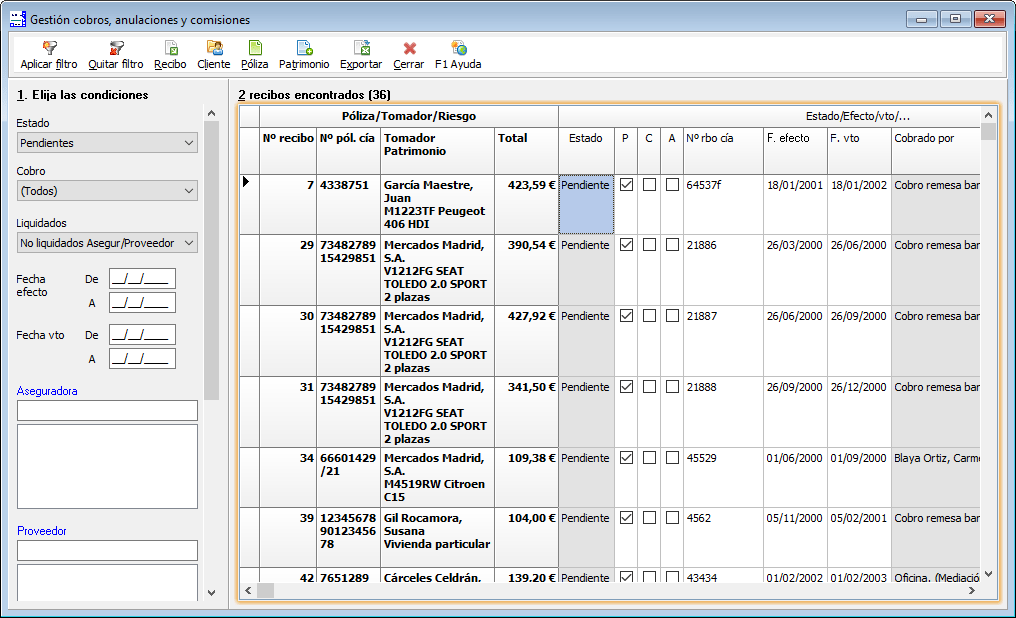
Task: Click the row selector for receipt 7
Action: pos(249,204)
